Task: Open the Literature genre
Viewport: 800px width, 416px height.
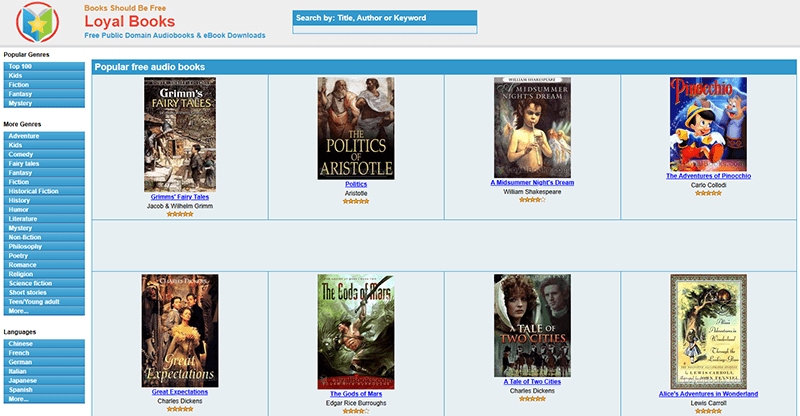Action: [44, 218]
